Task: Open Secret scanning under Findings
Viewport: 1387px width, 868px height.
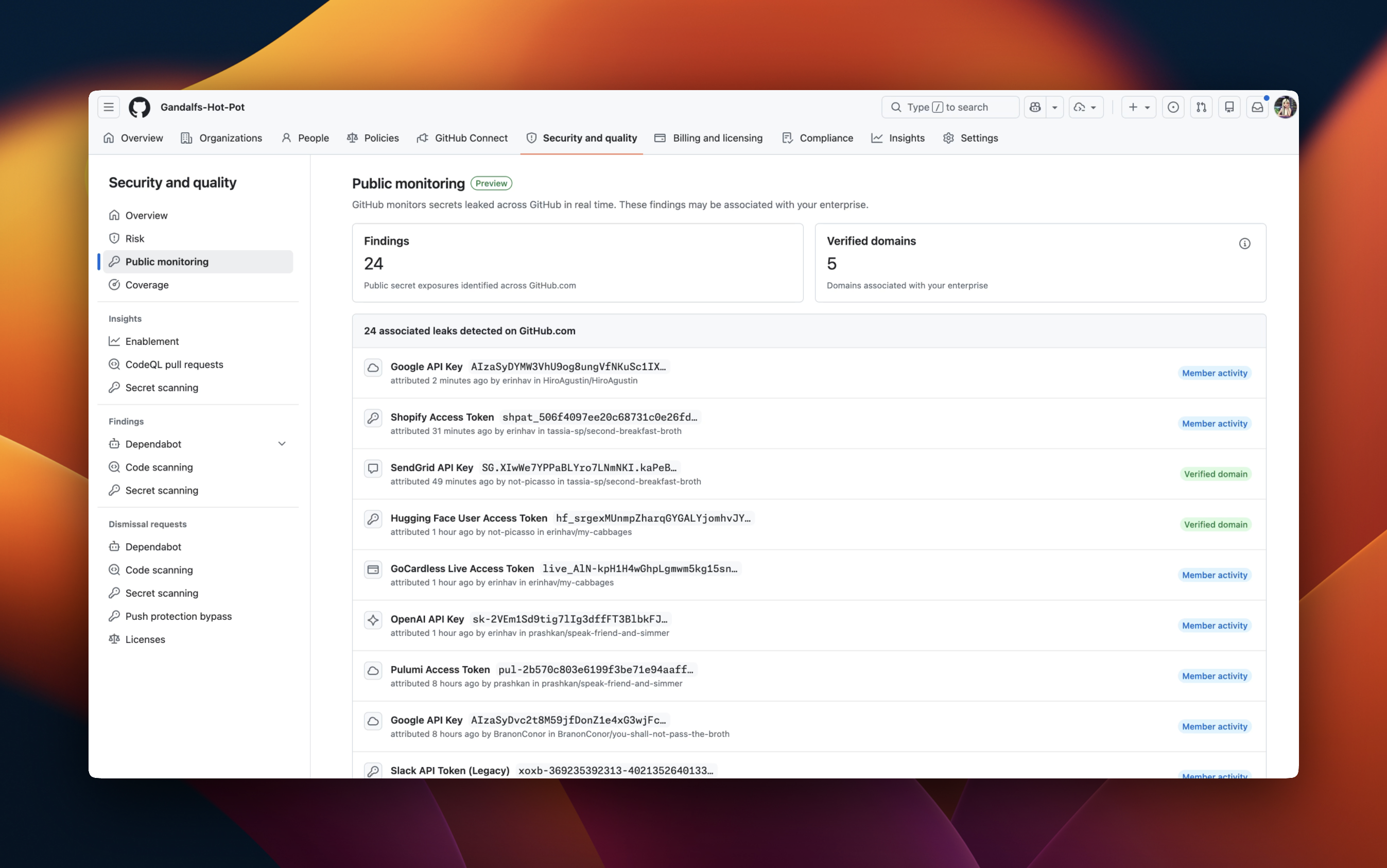Action: pos(198,491)
